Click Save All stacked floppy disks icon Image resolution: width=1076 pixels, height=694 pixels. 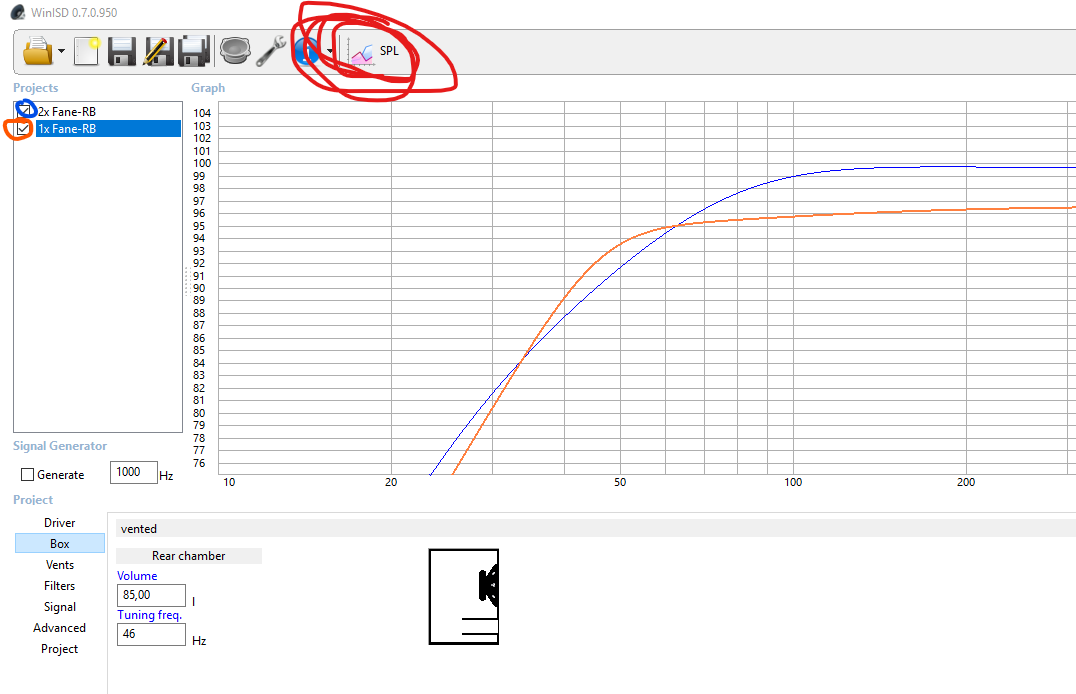point(193,51)
